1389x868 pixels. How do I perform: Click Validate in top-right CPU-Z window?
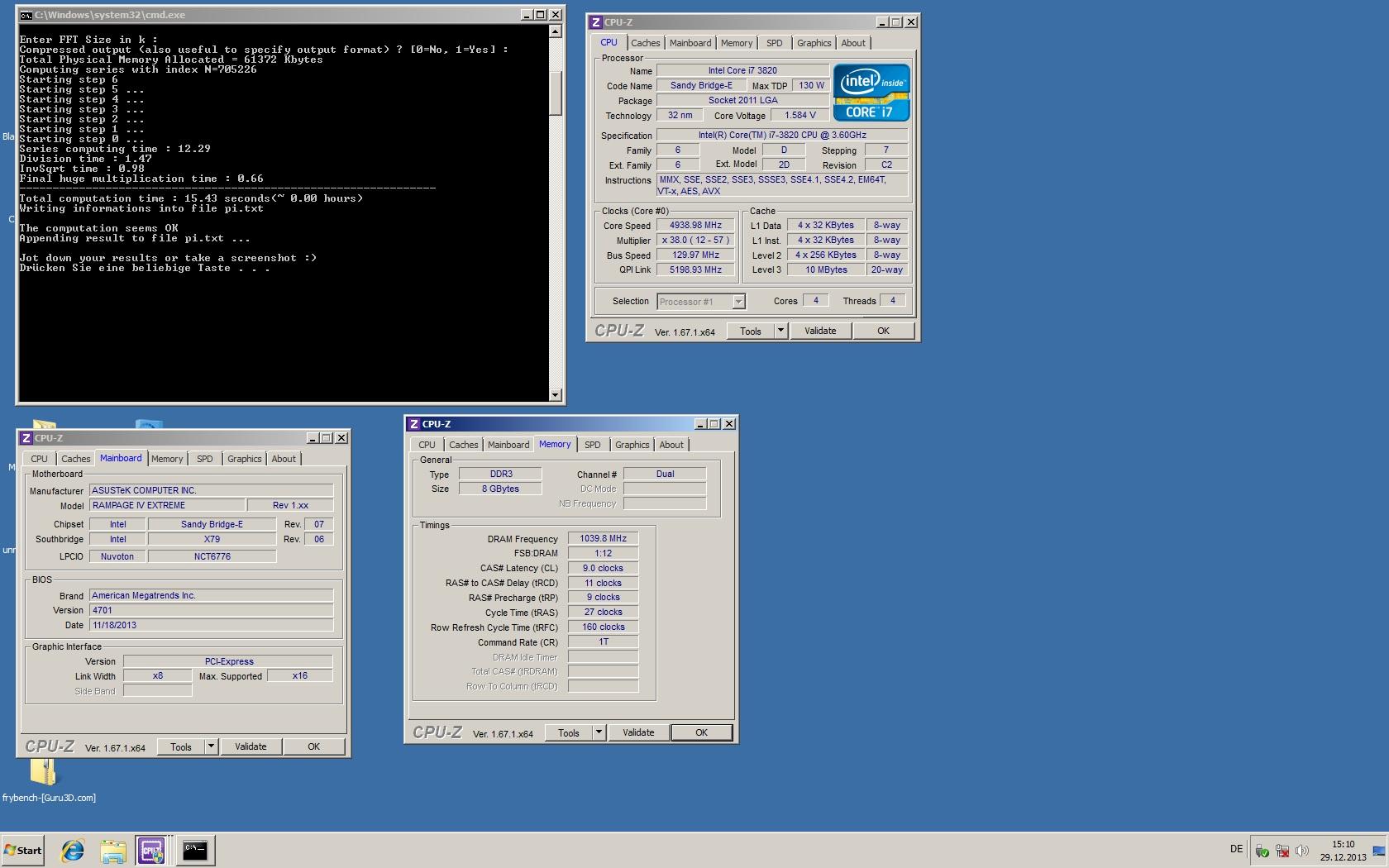(x=820, y=331)
